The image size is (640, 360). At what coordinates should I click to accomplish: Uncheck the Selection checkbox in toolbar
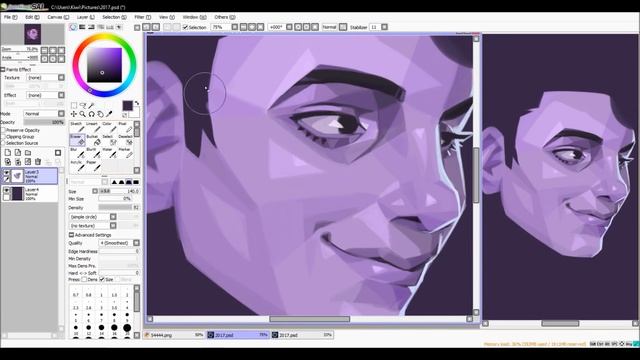click(185, 27)
